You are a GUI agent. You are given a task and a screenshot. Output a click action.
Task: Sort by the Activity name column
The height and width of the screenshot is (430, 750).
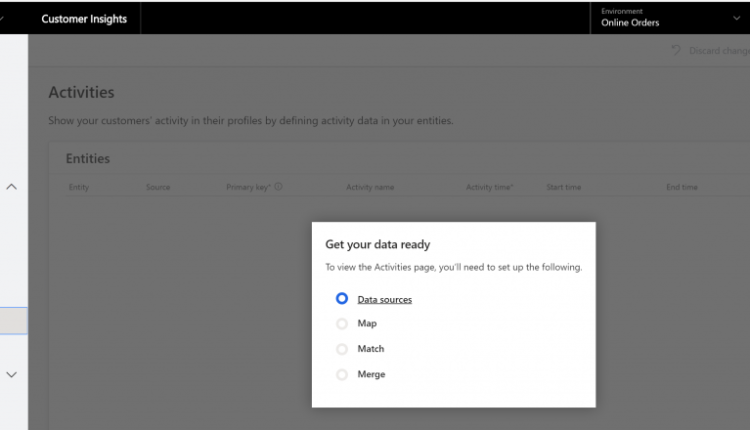tap(370, 187)
